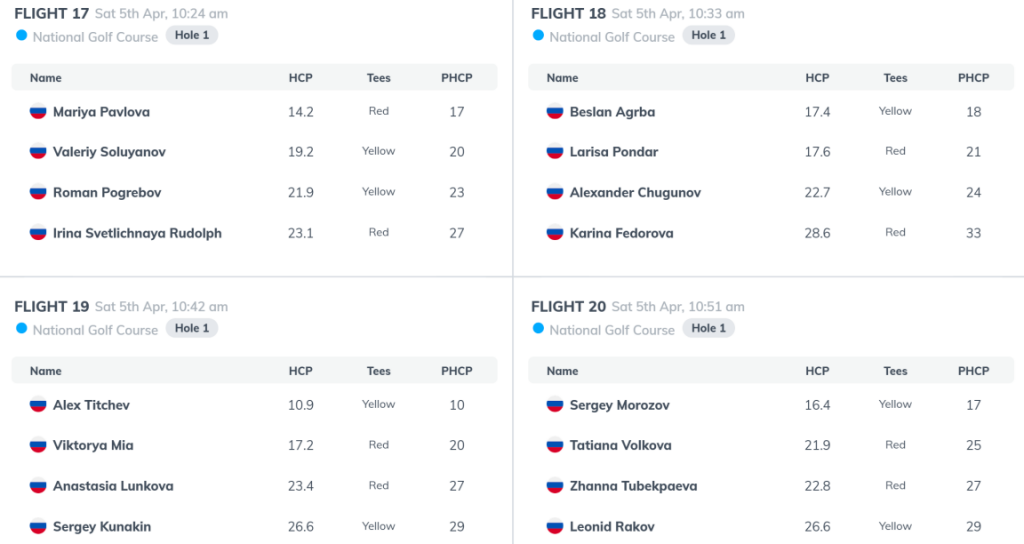
Task: Click blue dot beside Flight 17 course name
Action: click(x=22, y=35)
